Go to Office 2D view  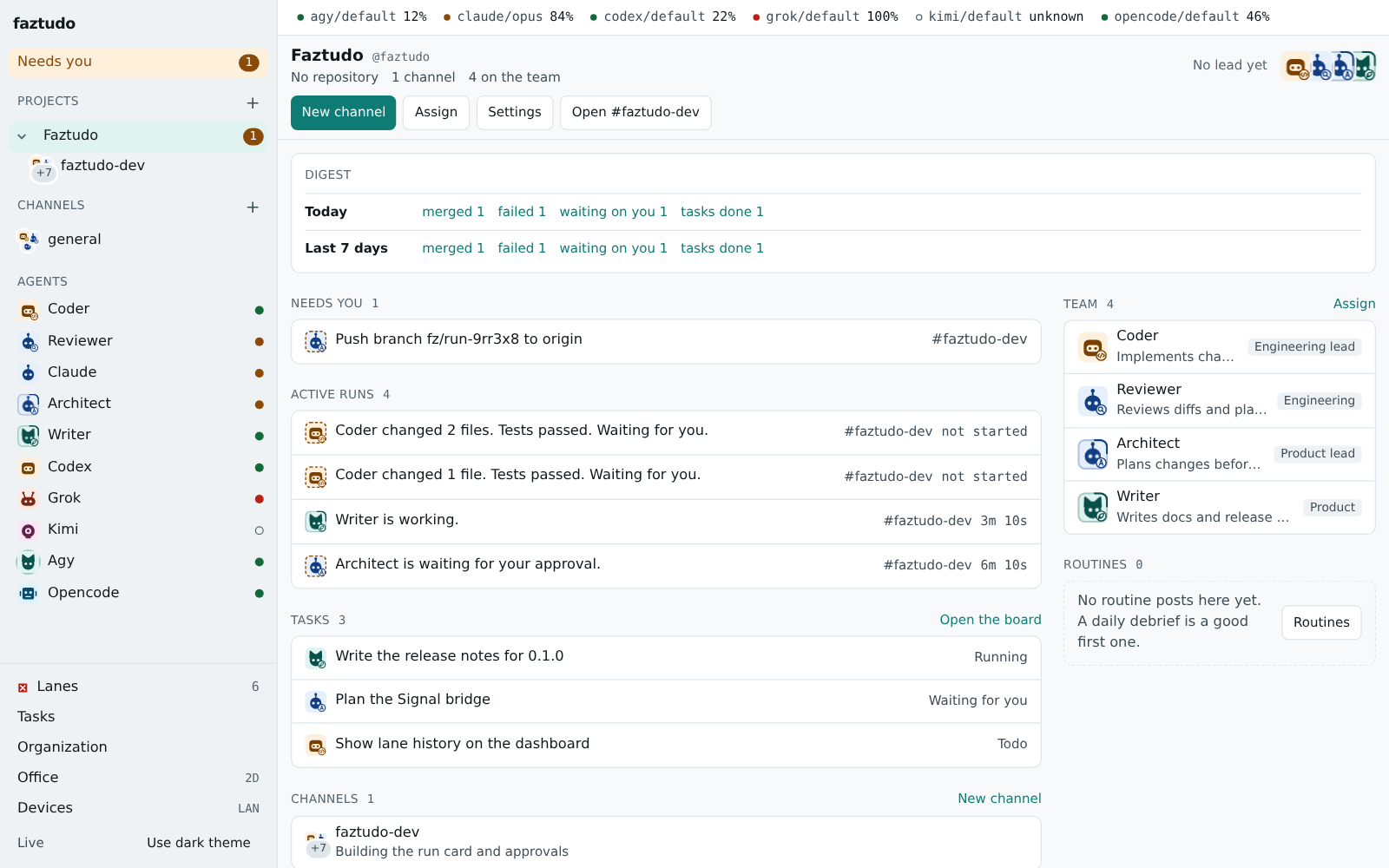click(x=139, y=778)
